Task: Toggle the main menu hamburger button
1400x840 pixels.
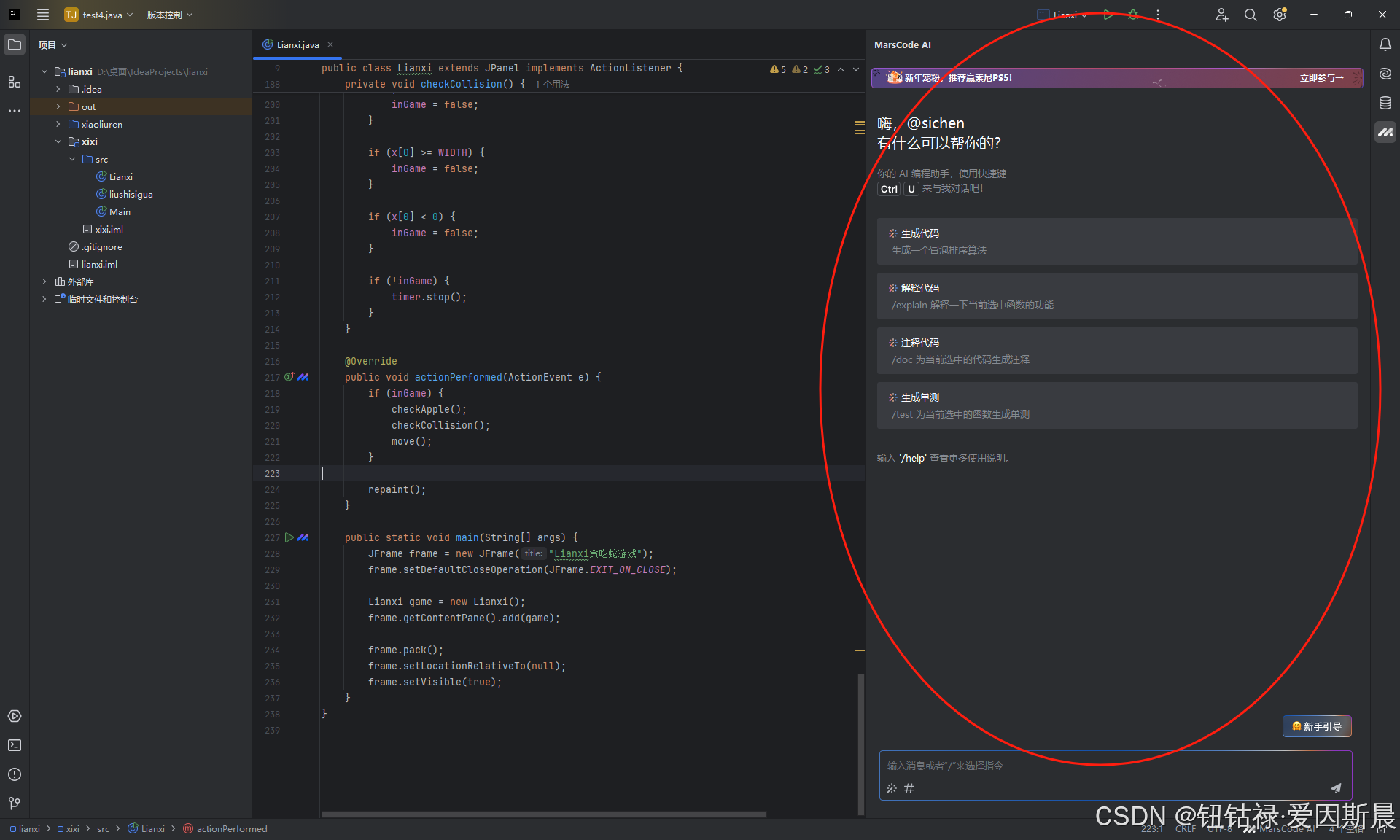Action: pyautogui.click(x=43, y=15)
